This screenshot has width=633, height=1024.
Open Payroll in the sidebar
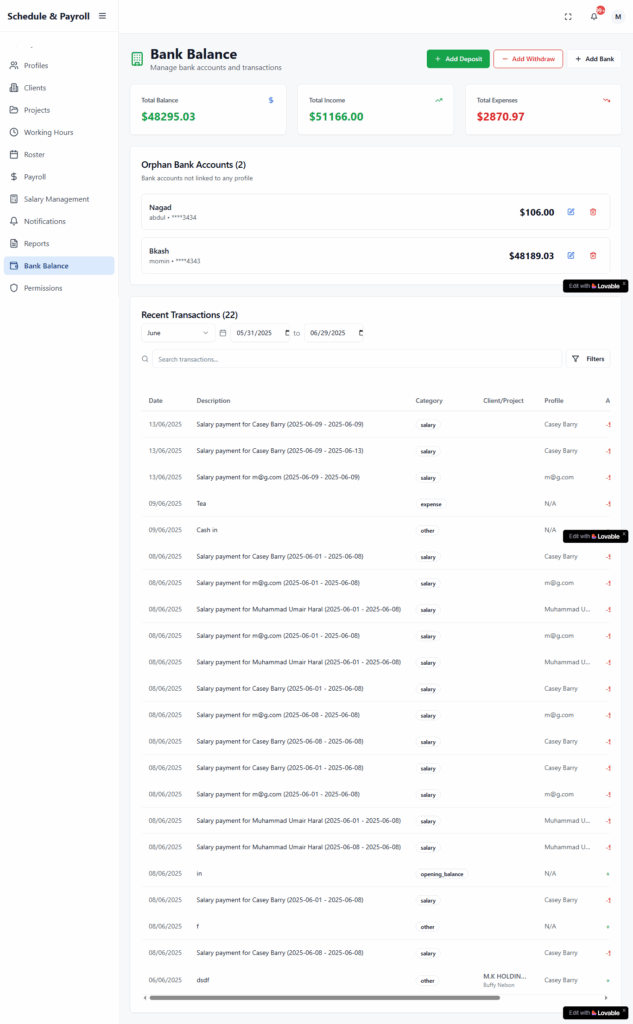(35, 177)
